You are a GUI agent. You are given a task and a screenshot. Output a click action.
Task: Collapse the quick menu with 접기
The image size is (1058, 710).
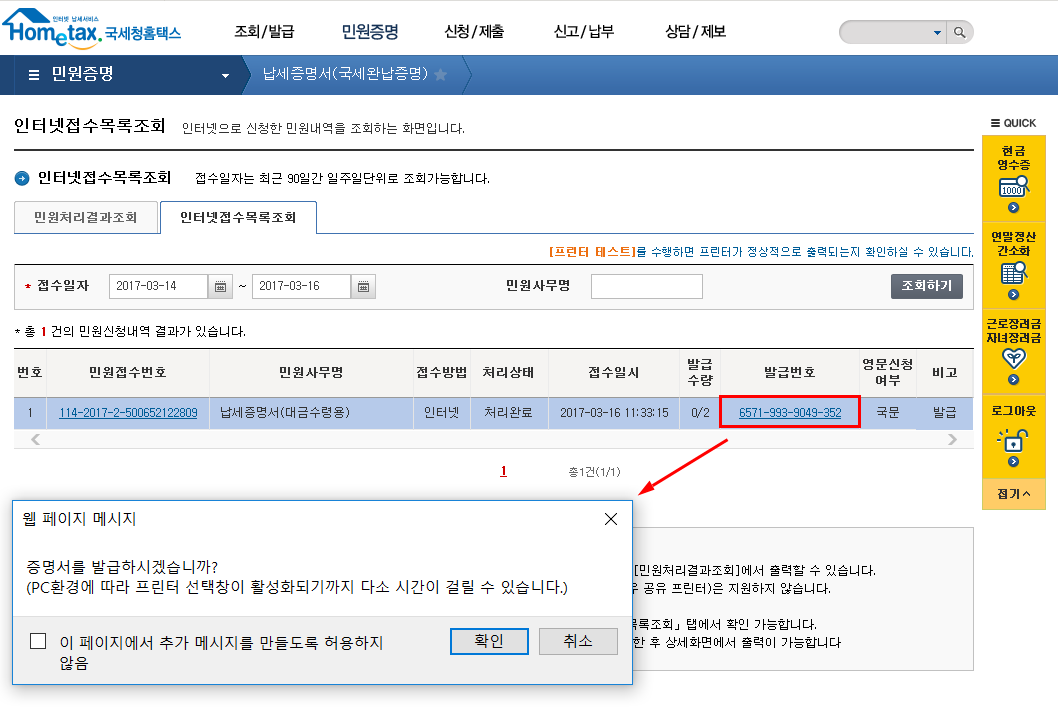pos(1013,494)
